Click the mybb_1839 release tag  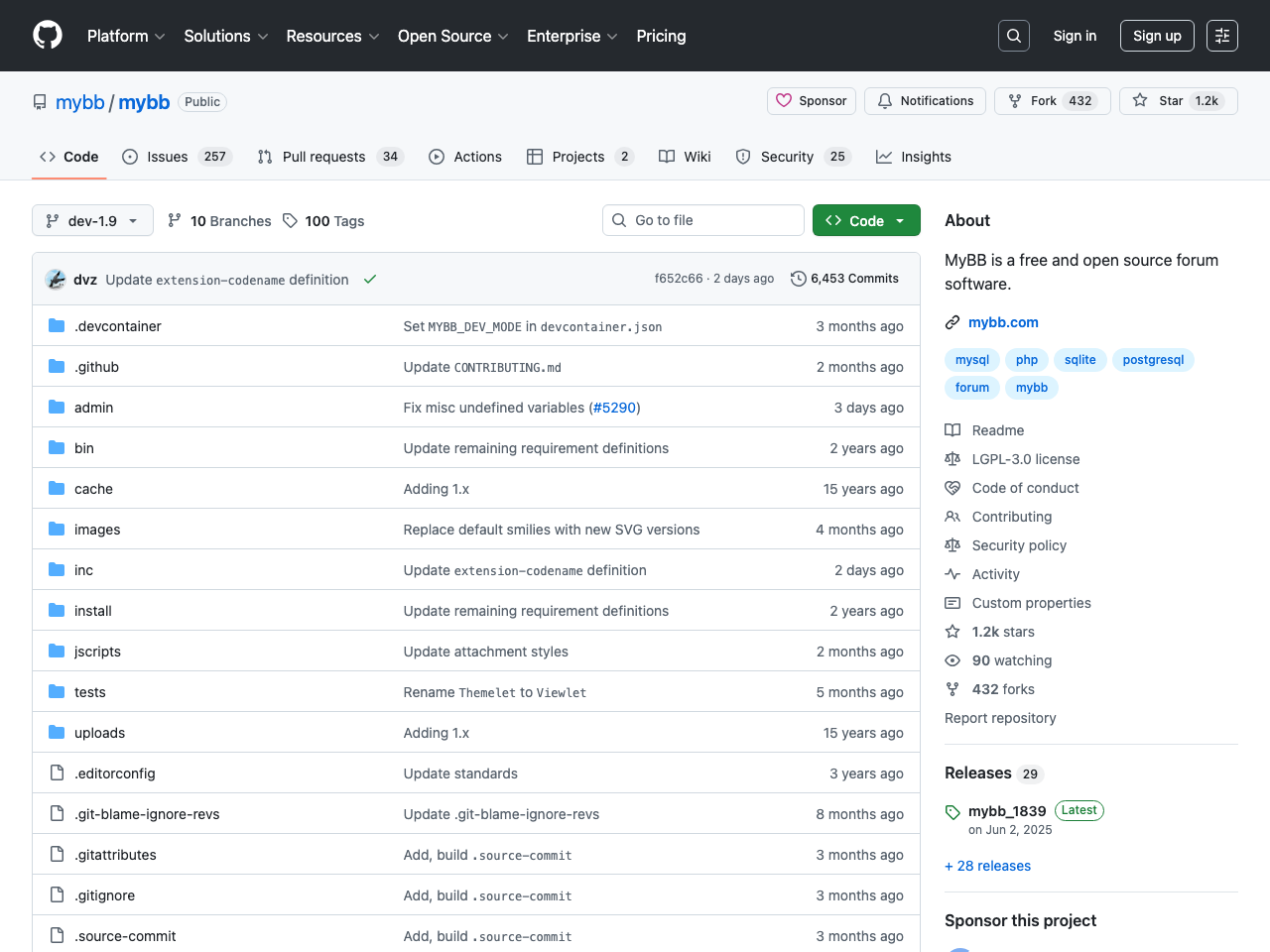click(1006, 811)
